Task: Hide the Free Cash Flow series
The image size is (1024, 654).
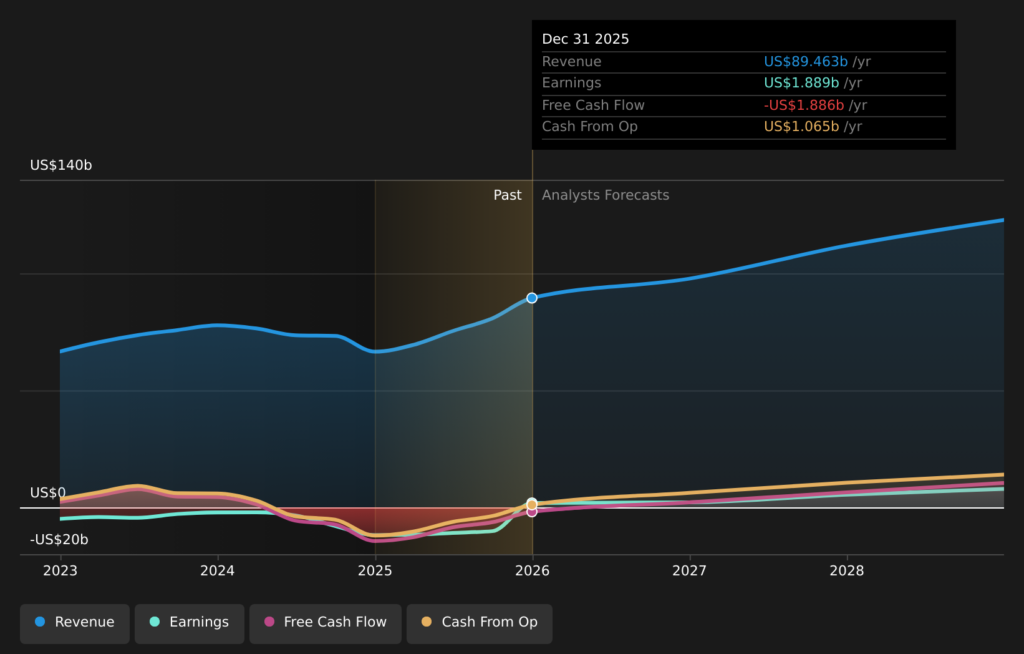Action: tap(325, 623)
